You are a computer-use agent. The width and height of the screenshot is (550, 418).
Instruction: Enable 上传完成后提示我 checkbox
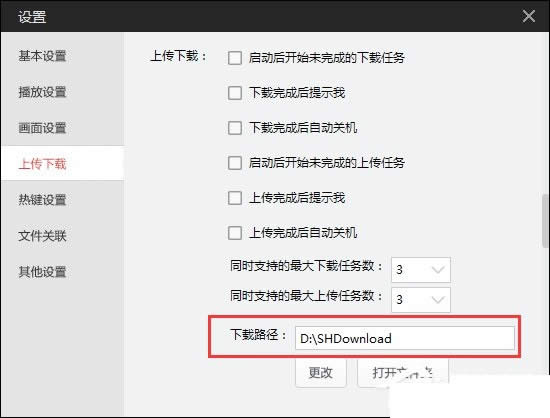235,198
